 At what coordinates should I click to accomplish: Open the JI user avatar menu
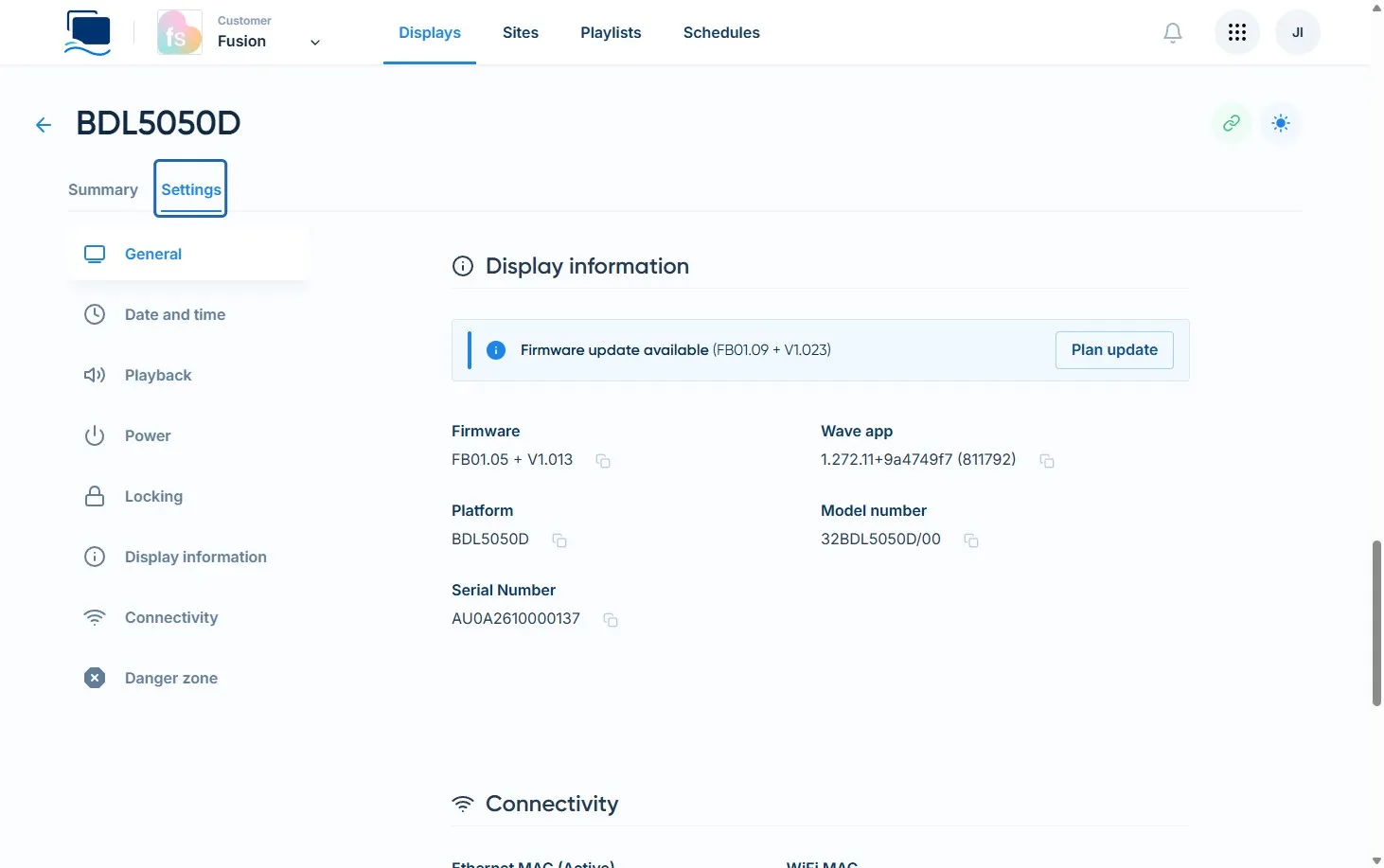click(x=1297, y=33)
